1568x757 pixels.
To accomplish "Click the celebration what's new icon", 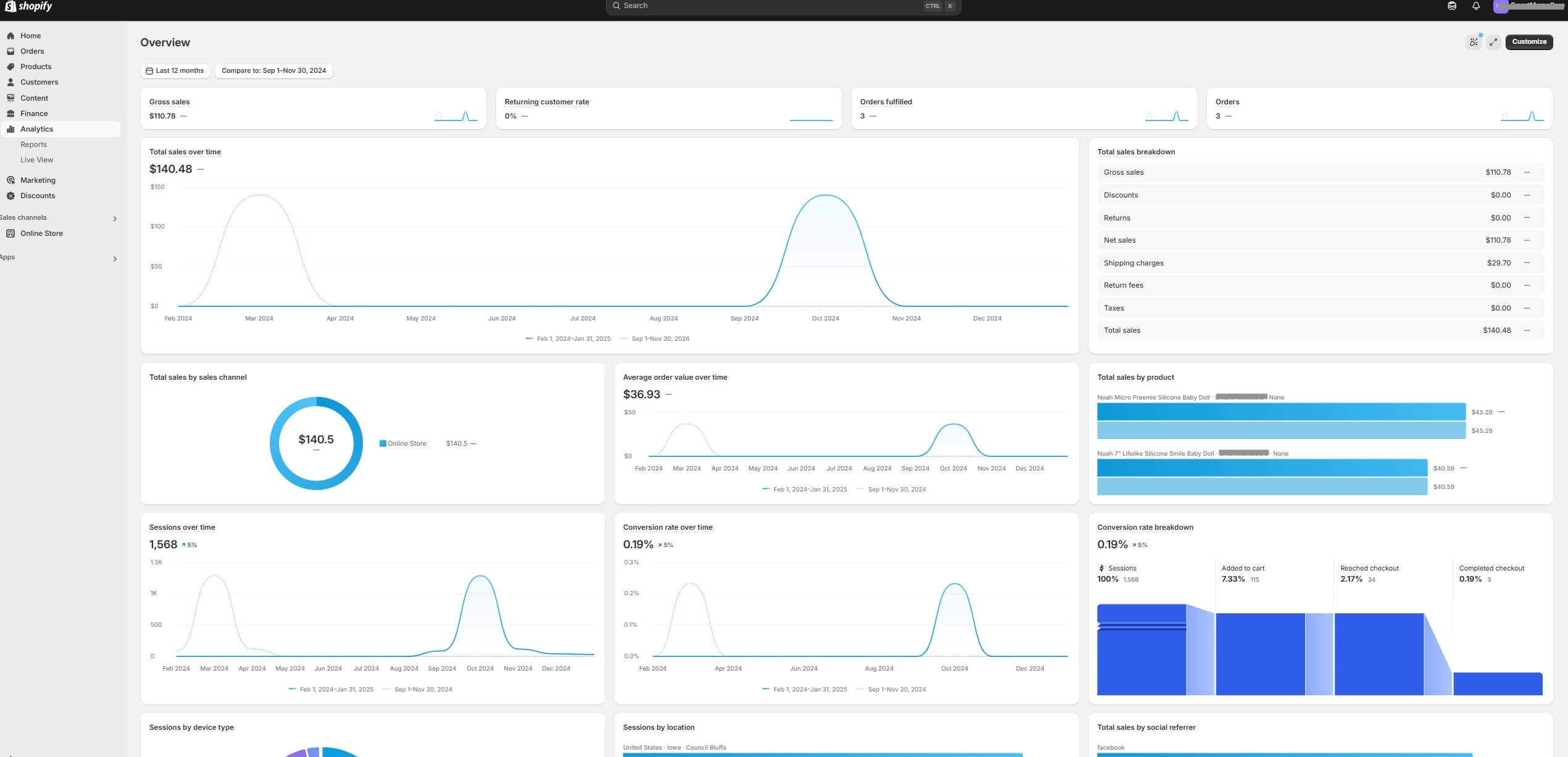I will 1474,42.
